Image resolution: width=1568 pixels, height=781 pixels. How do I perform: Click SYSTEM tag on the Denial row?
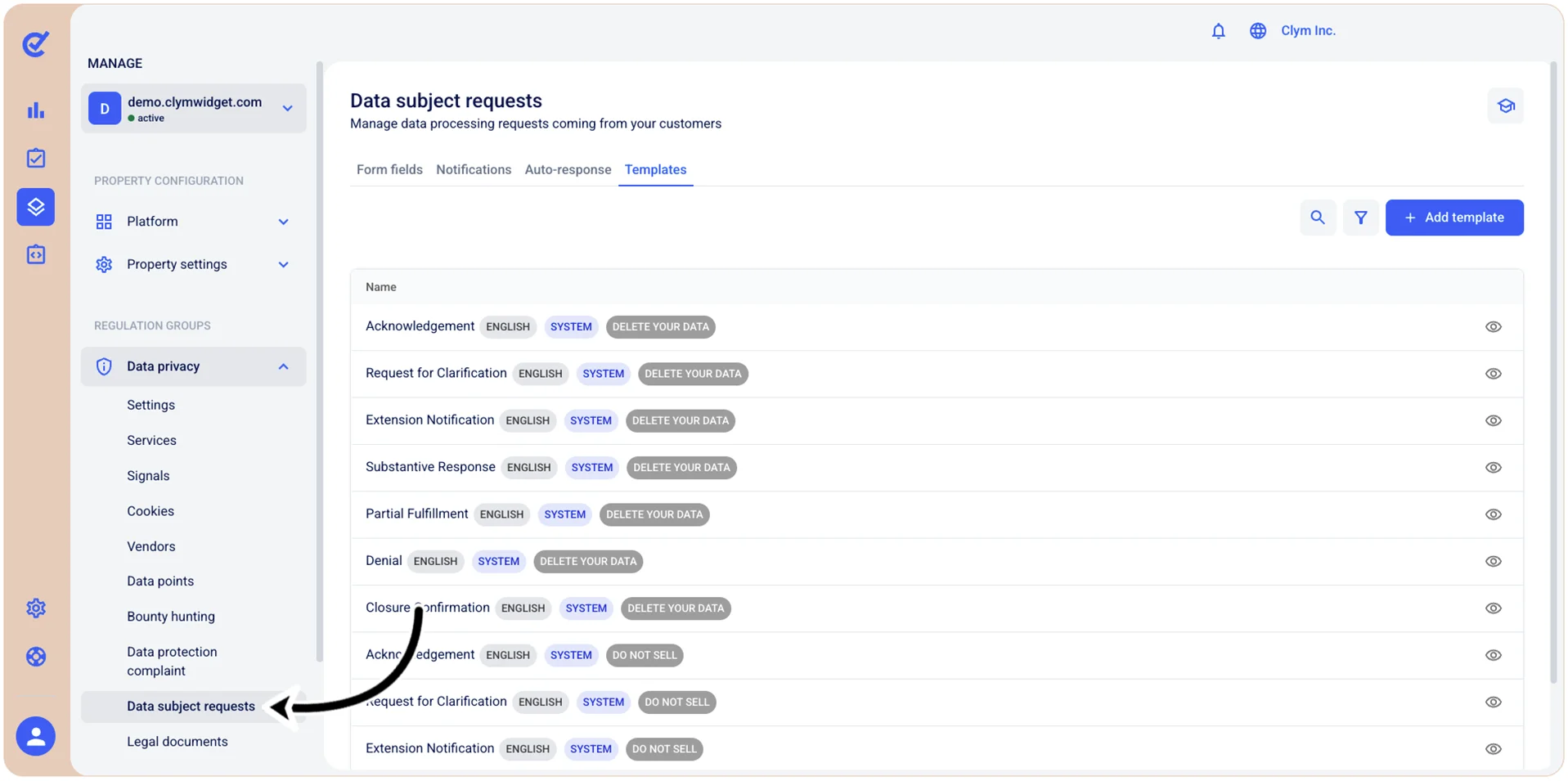498,562
